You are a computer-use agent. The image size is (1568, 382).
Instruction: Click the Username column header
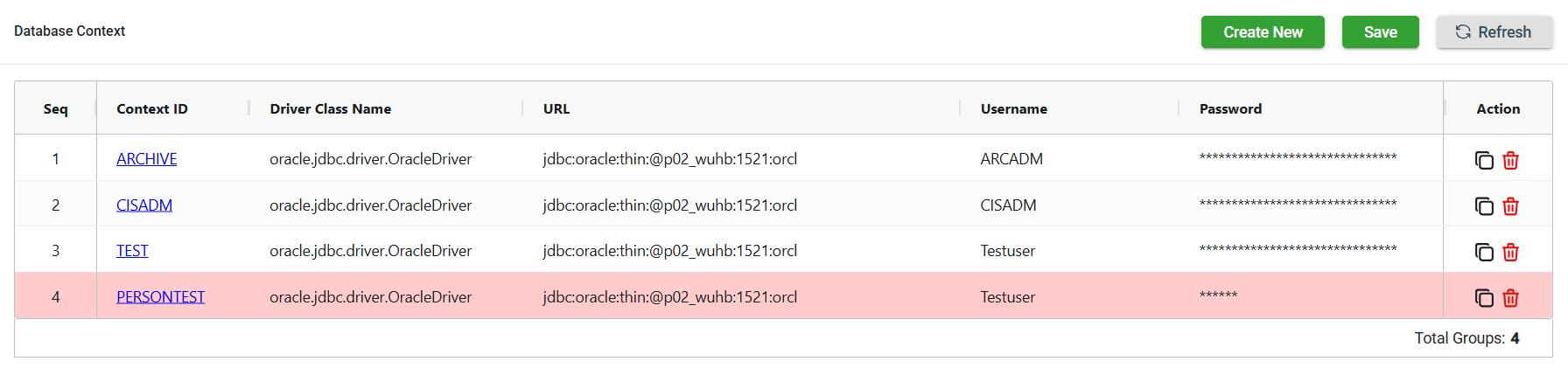point(1014,109)
